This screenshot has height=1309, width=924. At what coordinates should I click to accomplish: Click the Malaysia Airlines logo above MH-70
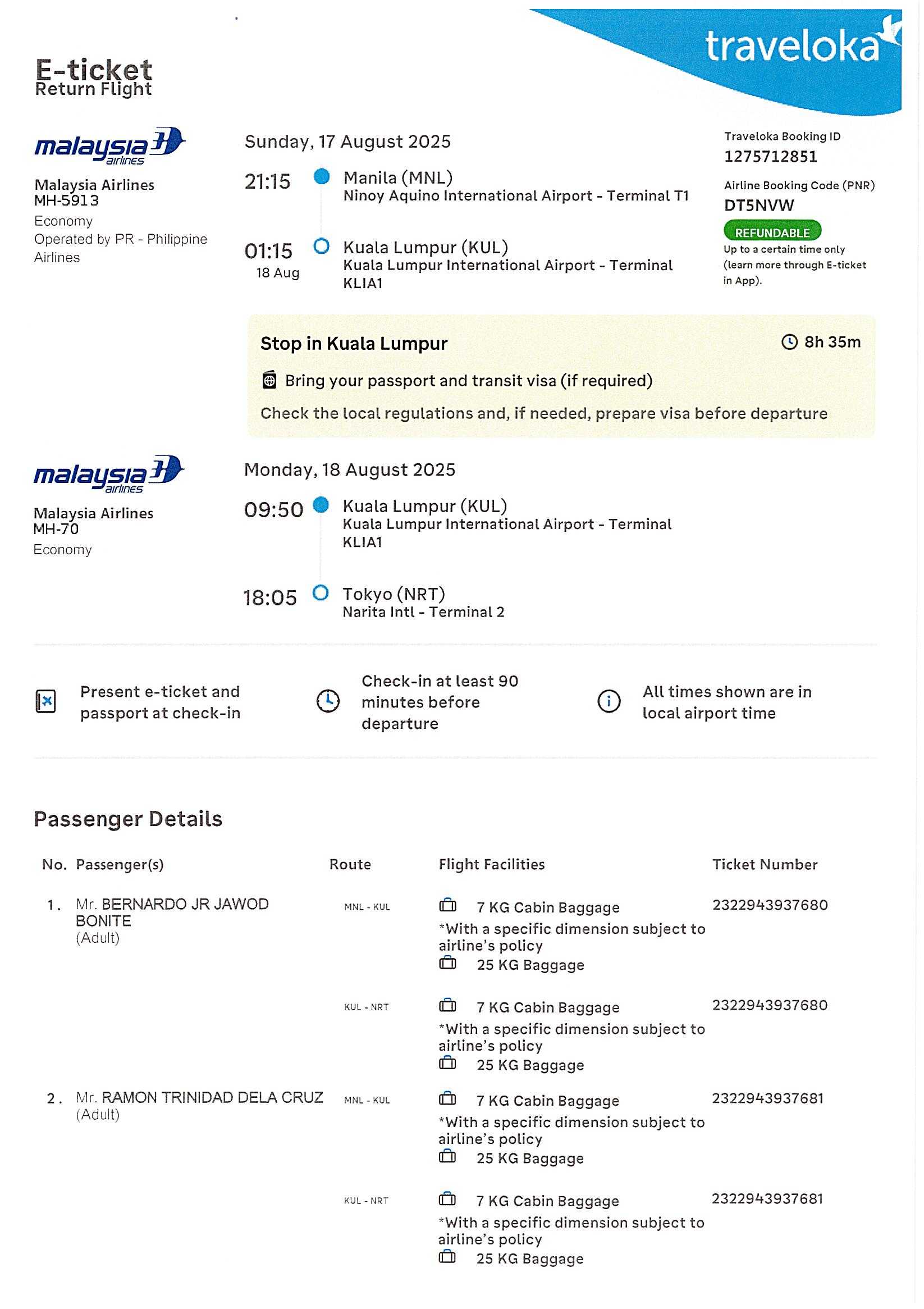click(x=108, y=474)
